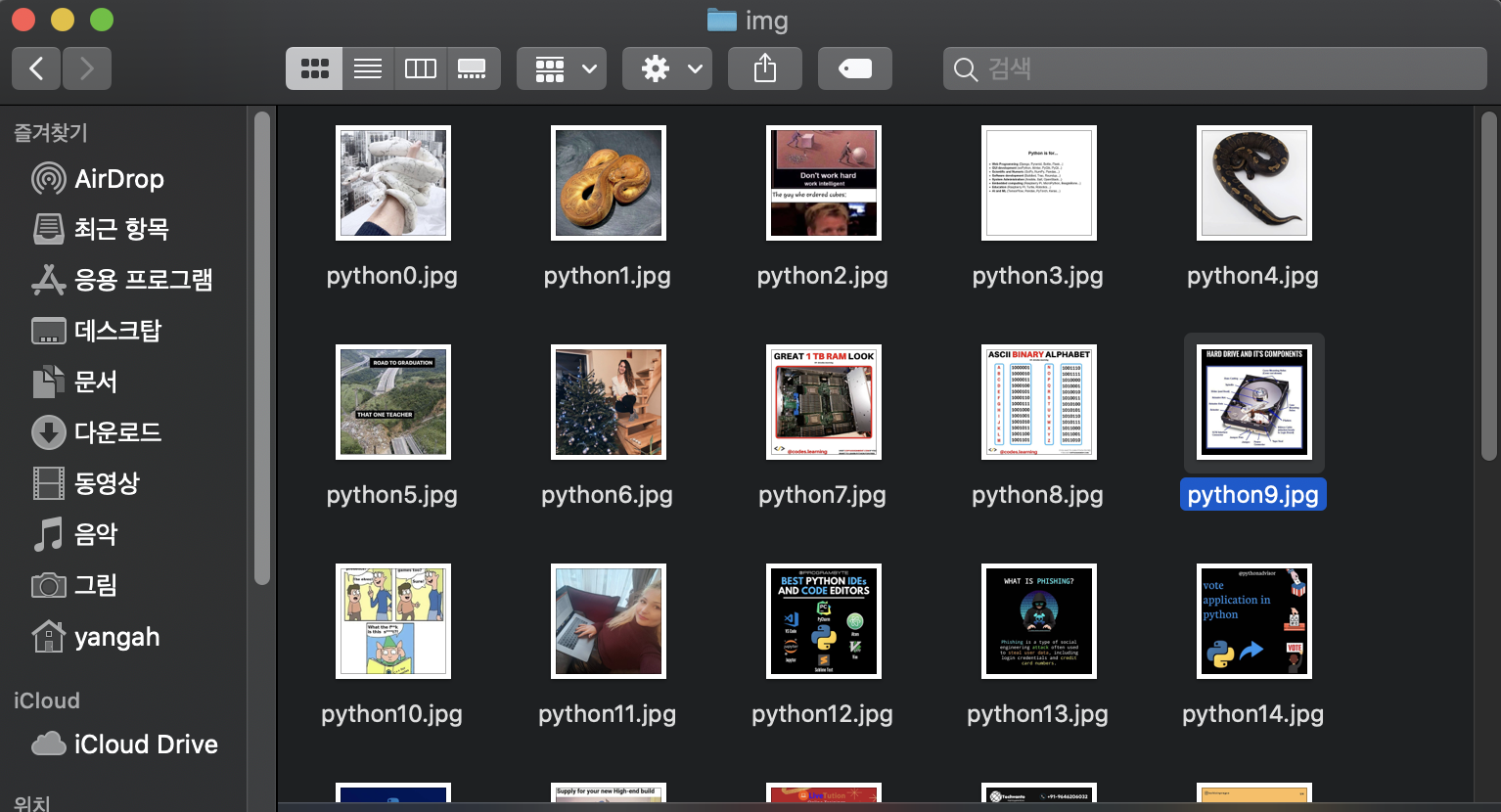Click the python3.jpg file name

pos(1038,276)
